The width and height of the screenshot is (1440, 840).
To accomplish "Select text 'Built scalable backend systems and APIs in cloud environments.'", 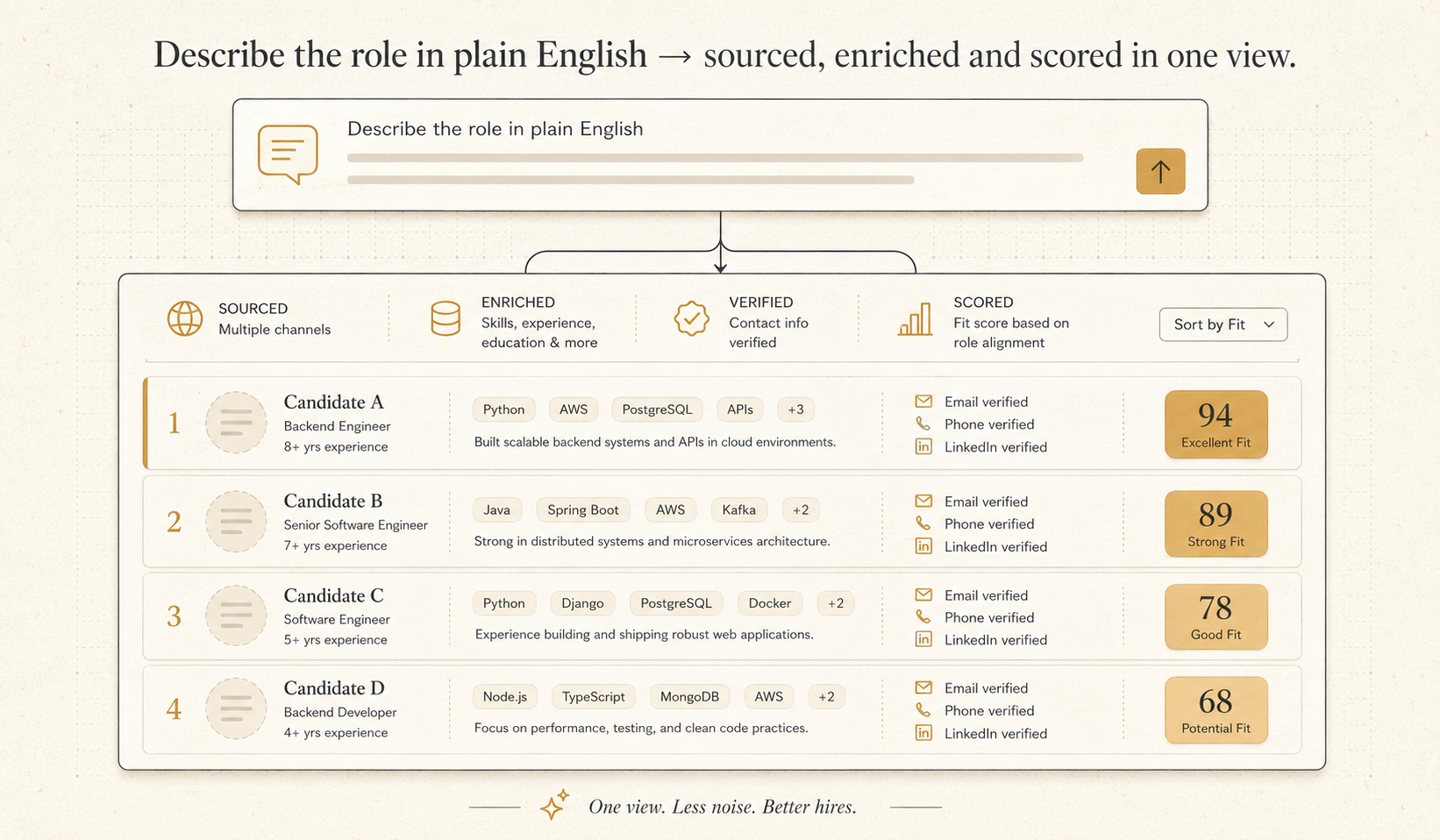I will click(655, 442).
